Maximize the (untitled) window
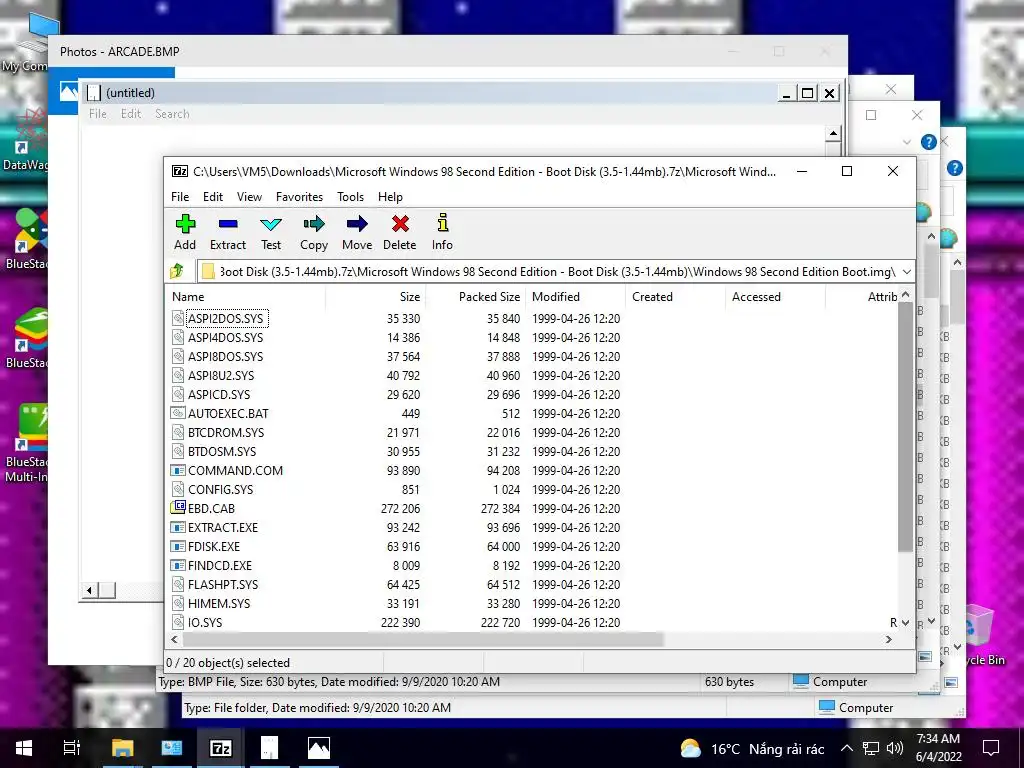This screenshot has width=1024, height=768. point(807,93)
